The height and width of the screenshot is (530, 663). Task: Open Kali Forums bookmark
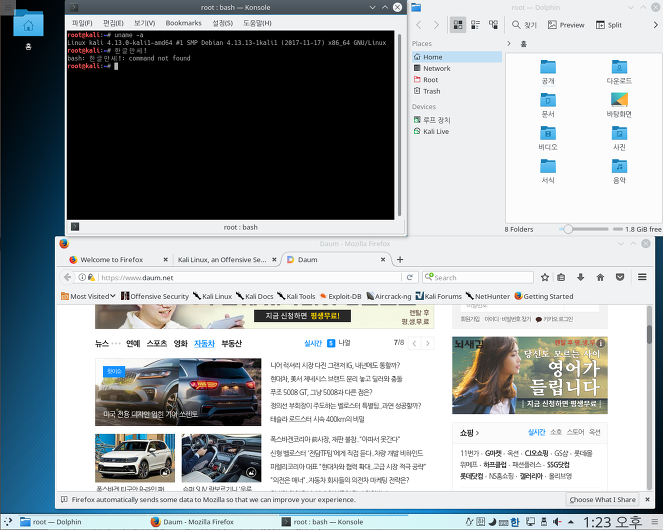(x=438, y=296)
